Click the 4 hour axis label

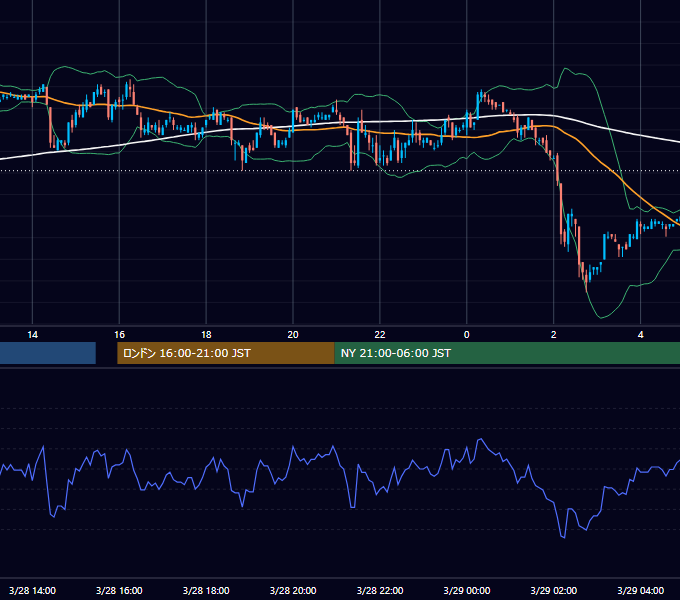[x=641, y=335]
